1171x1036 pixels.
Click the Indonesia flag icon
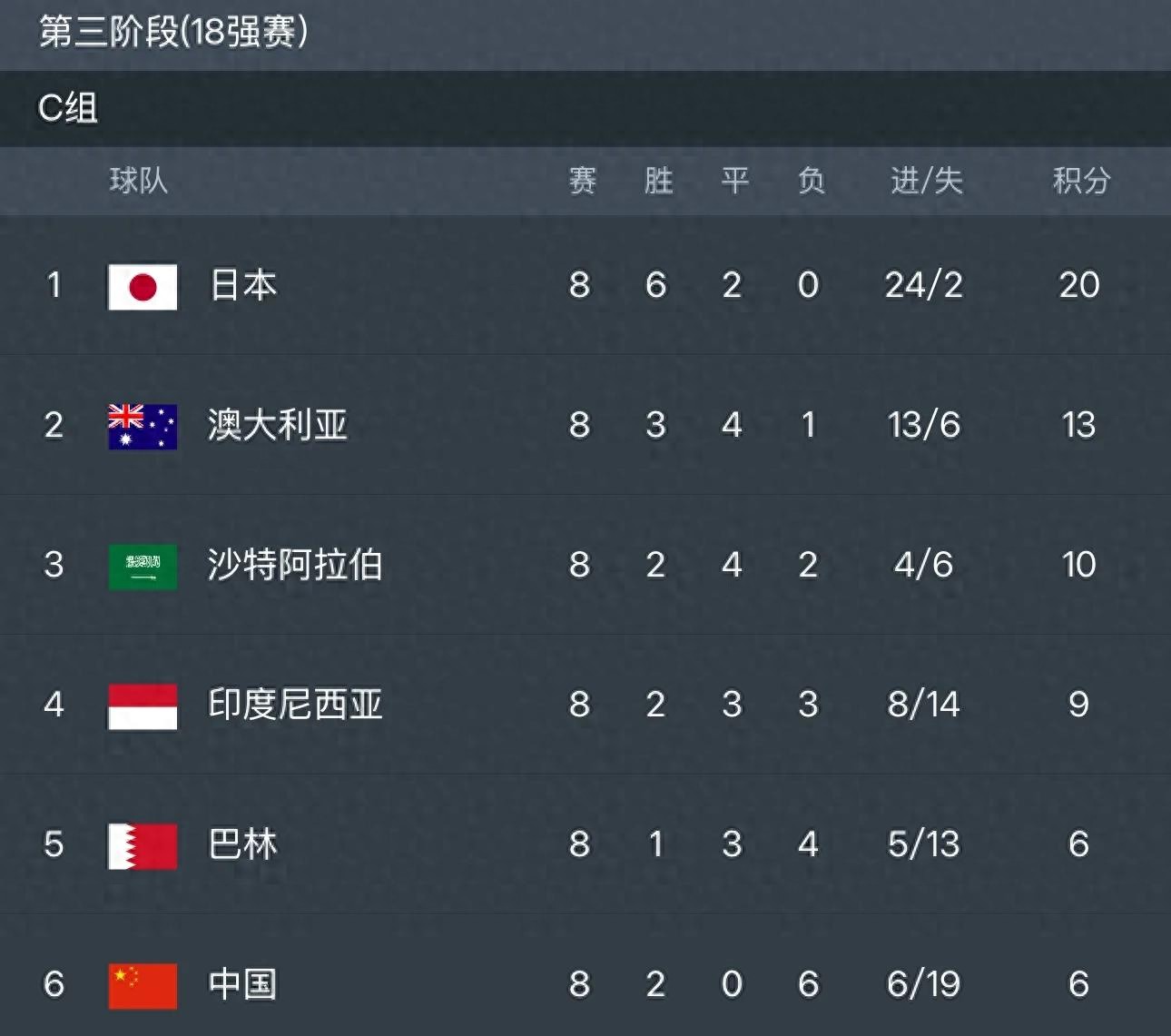pos(143,706)
